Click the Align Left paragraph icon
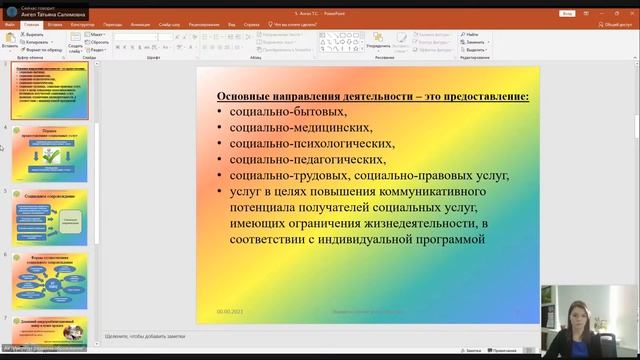 click(205, 48)
